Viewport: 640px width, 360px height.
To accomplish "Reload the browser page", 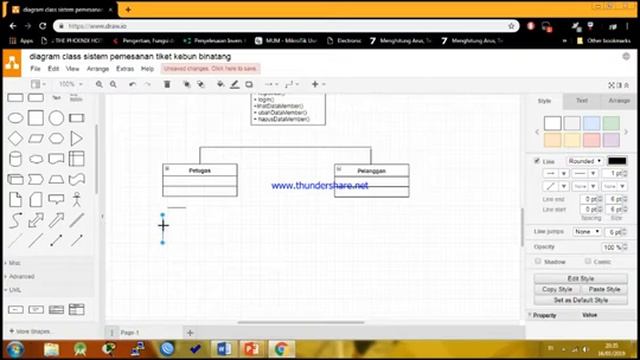I will pos(42,26).
